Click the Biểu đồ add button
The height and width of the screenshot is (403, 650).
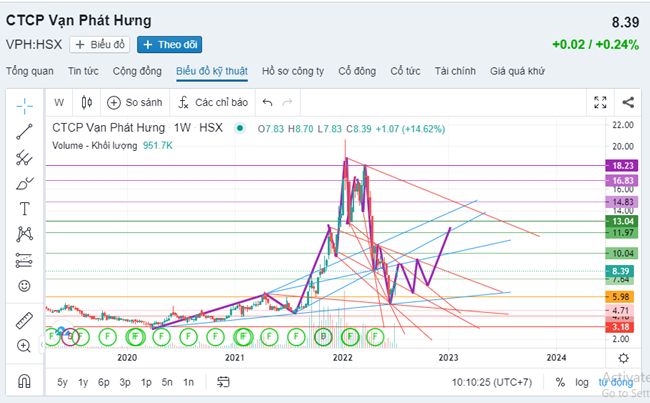(100, 44)
